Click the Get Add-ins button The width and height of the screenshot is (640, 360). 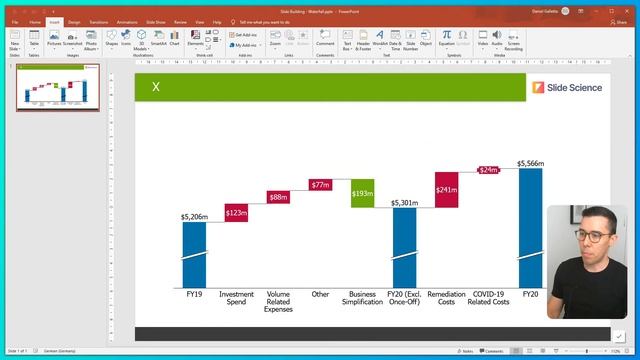[x=243, y=35]
